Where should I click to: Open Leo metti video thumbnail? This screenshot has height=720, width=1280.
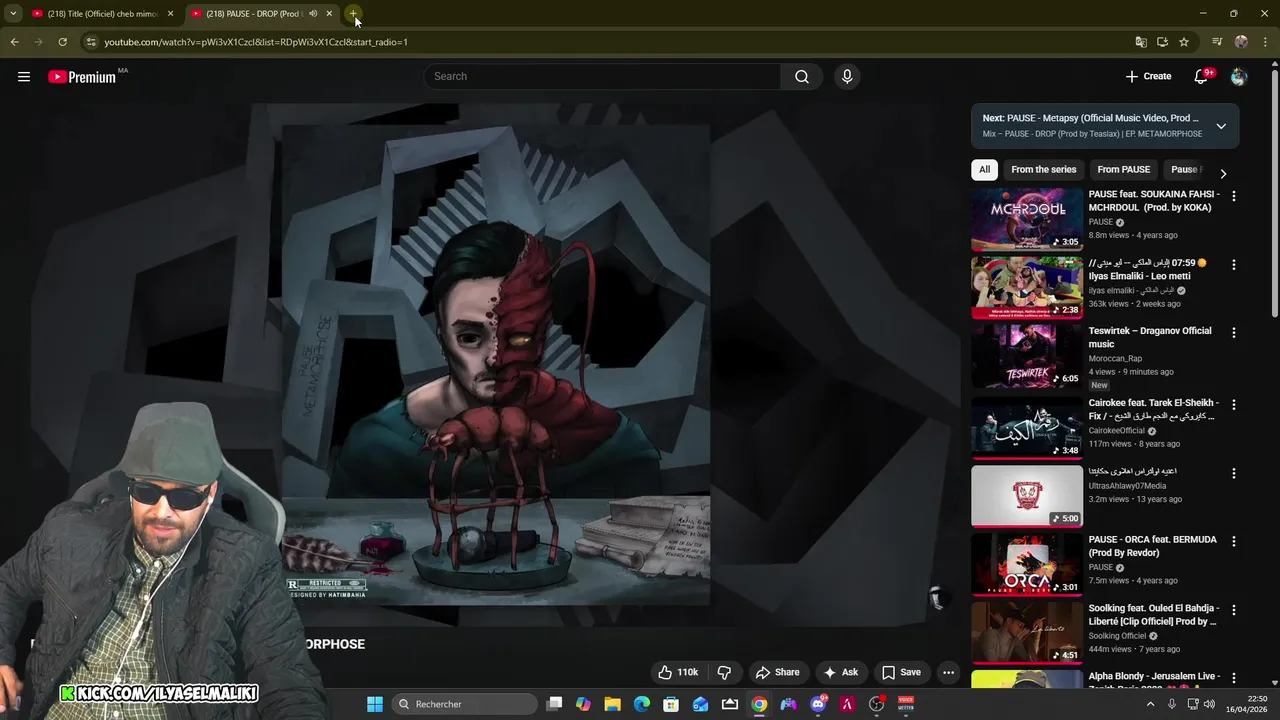pos(1027,287)
